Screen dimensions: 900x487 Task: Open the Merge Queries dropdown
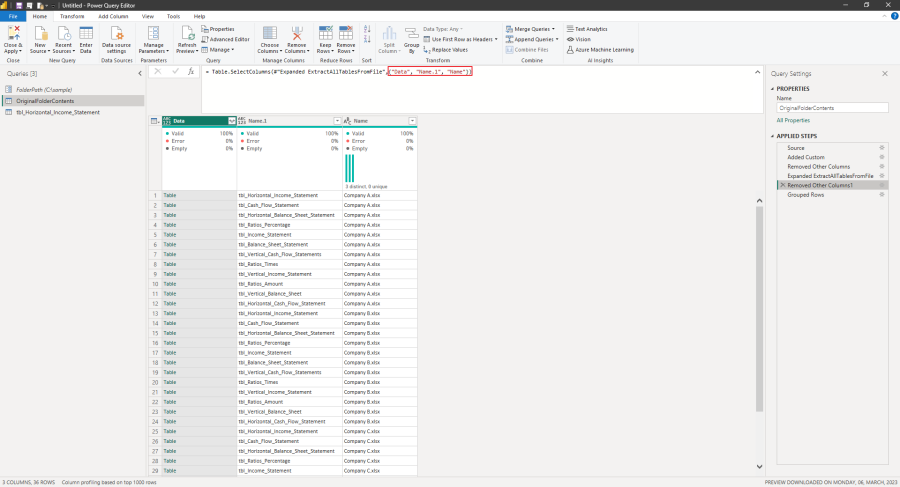coord(530,29)
